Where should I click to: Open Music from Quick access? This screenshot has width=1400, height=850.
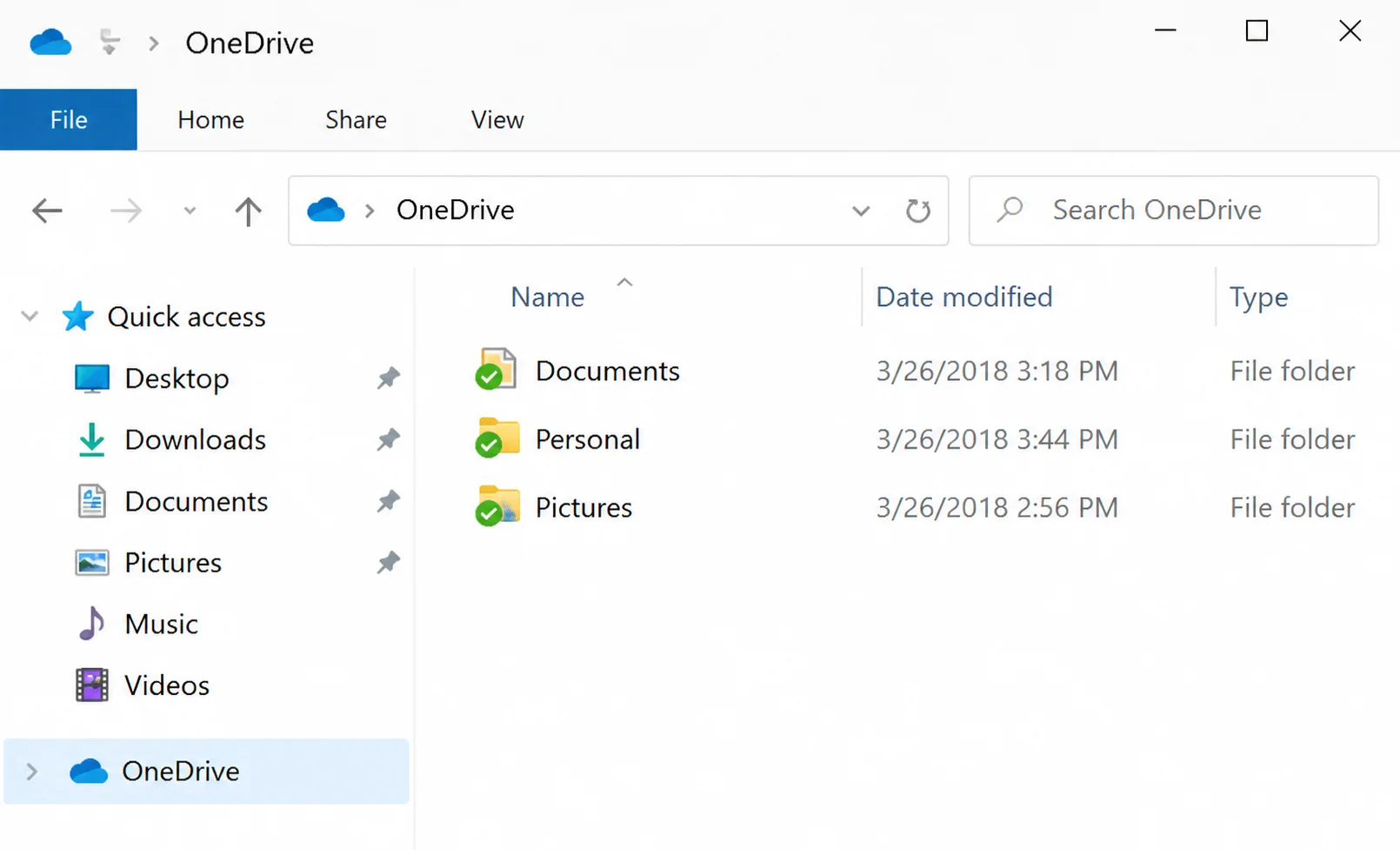pyautogui.click(x=161, y=625)
